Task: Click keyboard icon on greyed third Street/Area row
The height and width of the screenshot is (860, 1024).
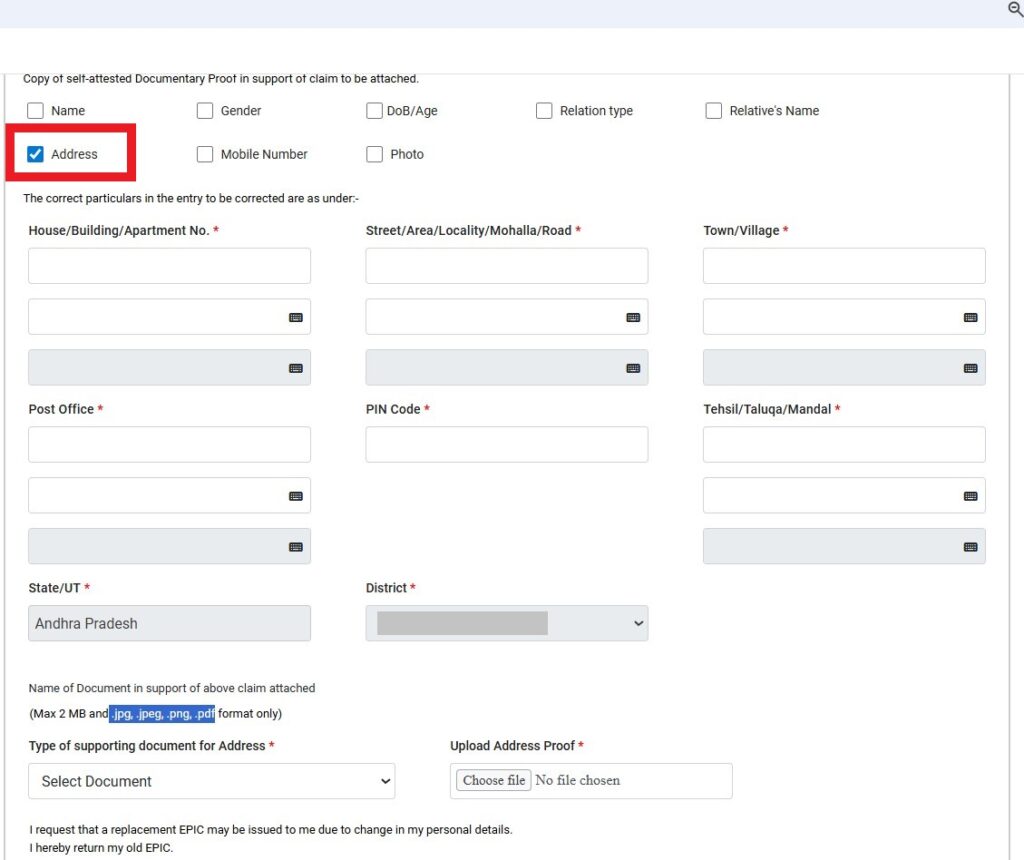Action: (633, 367)
